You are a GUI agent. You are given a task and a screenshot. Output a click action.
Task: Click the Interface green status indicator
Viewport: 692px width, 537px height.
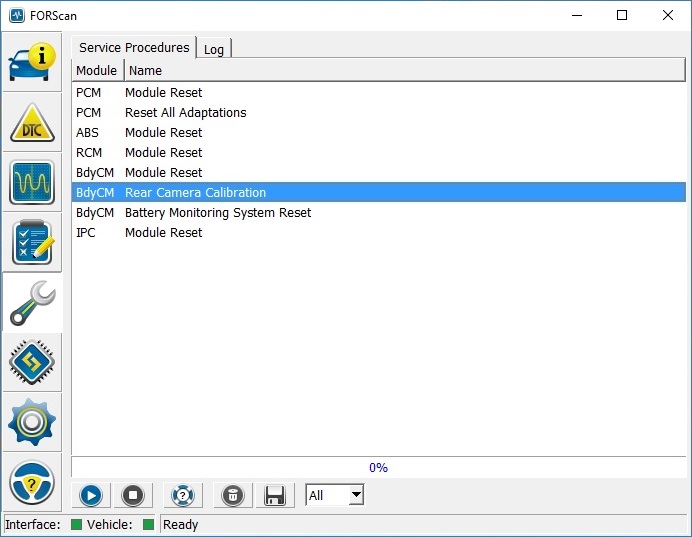coord(76,524)
